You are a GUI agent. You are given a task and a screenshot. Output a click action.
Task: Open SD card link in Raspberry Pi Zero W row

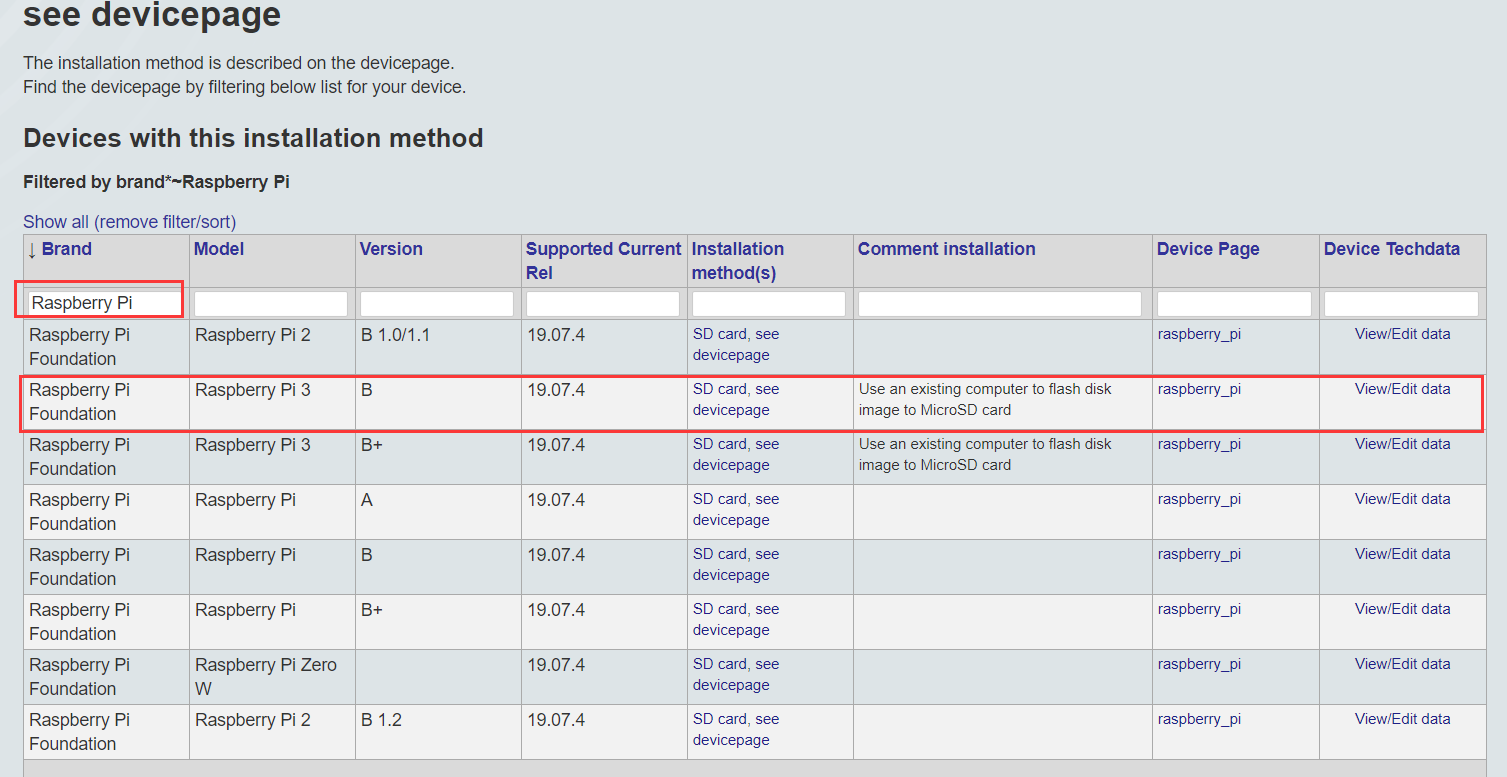click(x=719, y=664)
